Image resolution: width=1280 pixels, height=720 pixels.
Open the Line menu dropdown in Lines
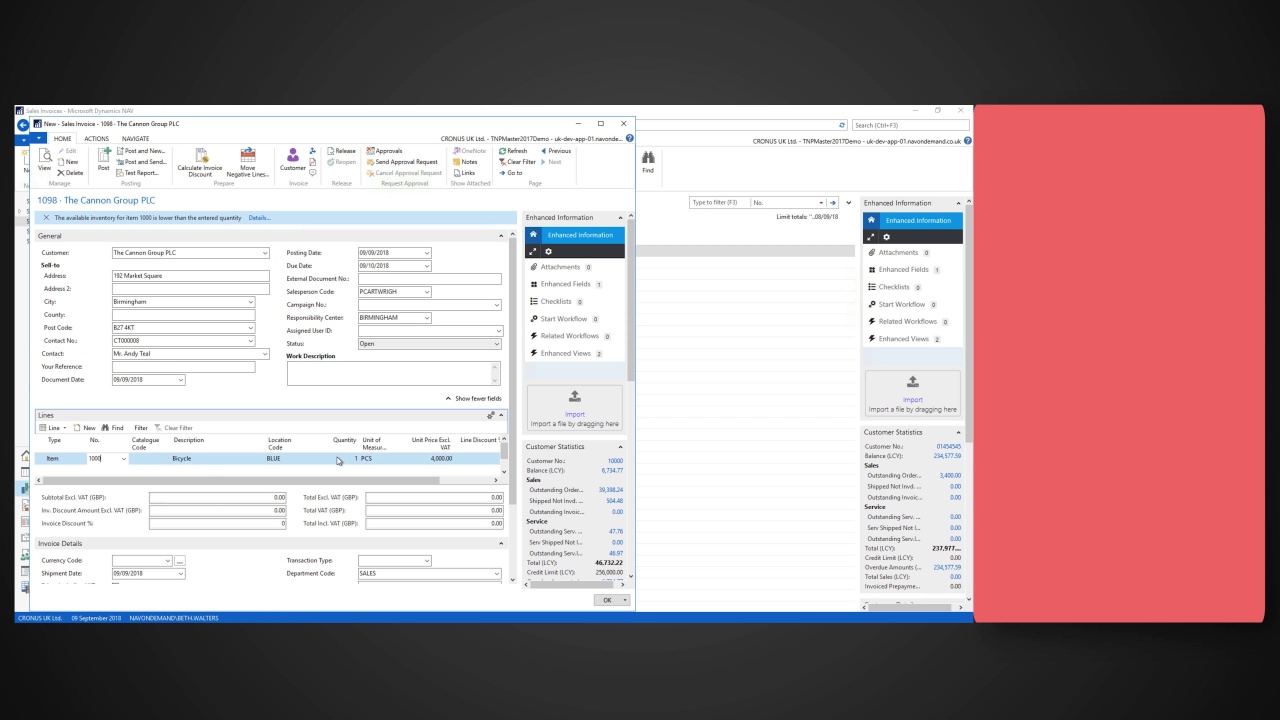(53, 427)
